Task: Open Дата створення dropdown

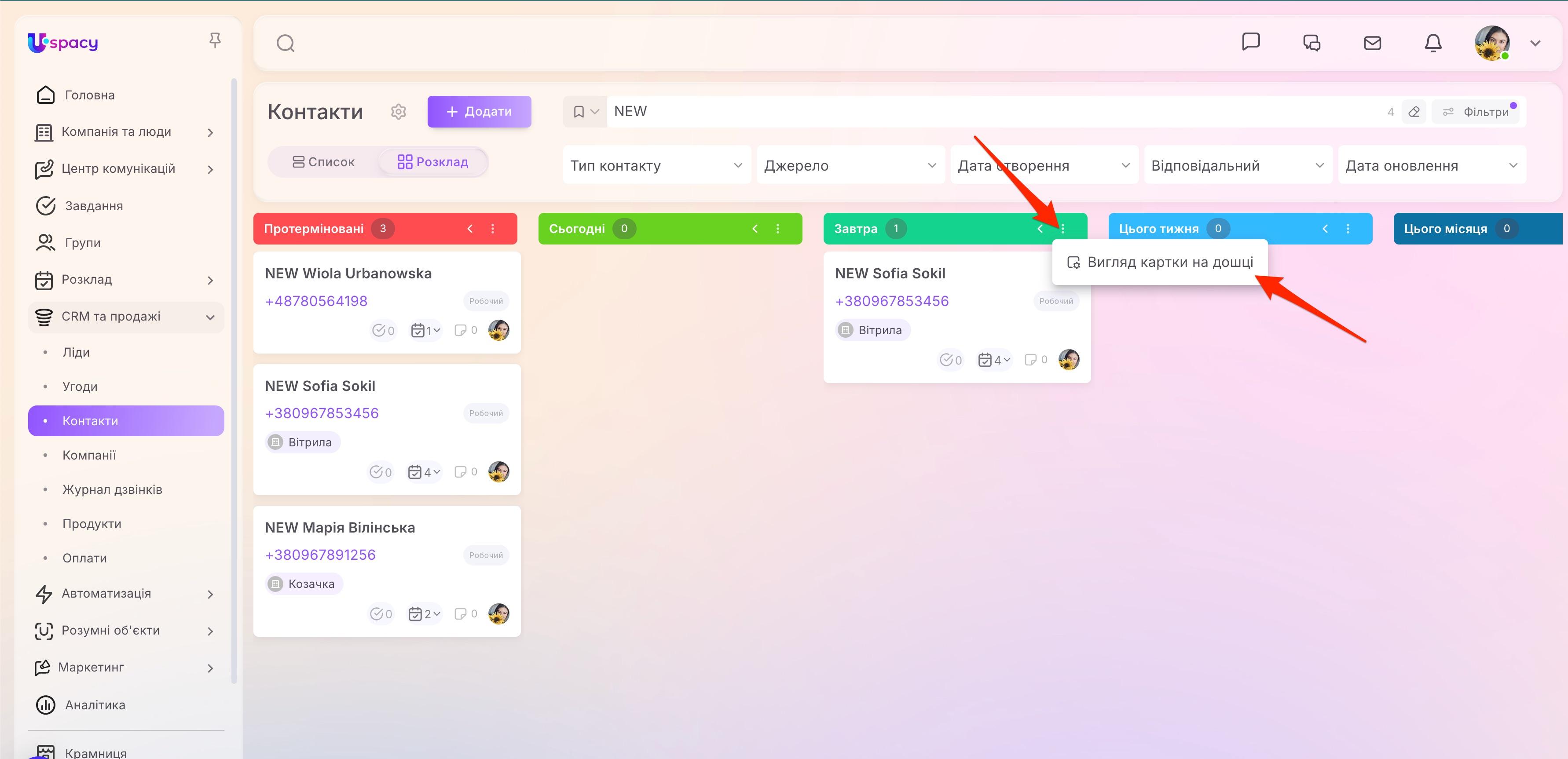Action: point(1044,165)
